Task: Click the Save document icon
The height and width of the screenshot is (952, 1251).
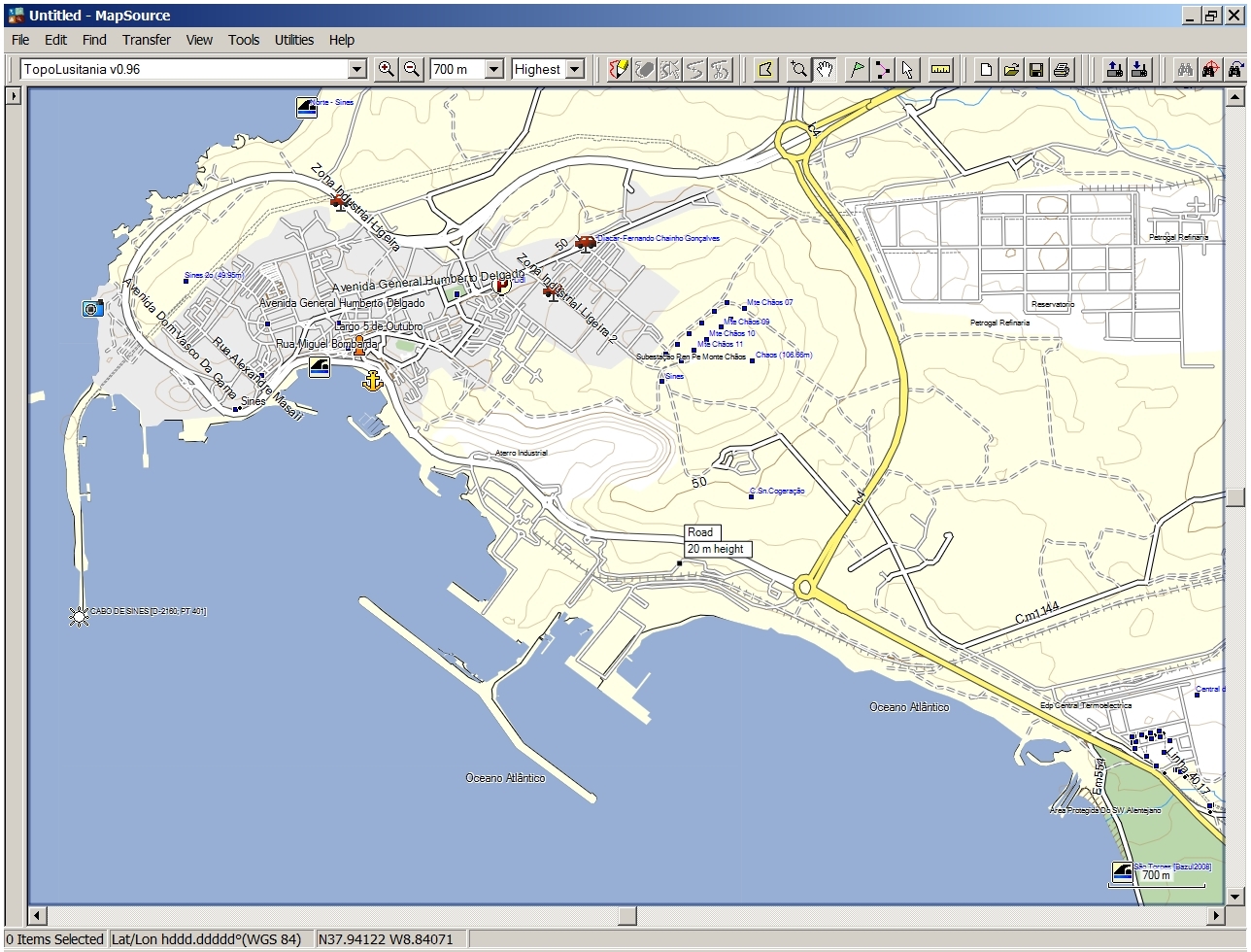Action: point(1037,69)
